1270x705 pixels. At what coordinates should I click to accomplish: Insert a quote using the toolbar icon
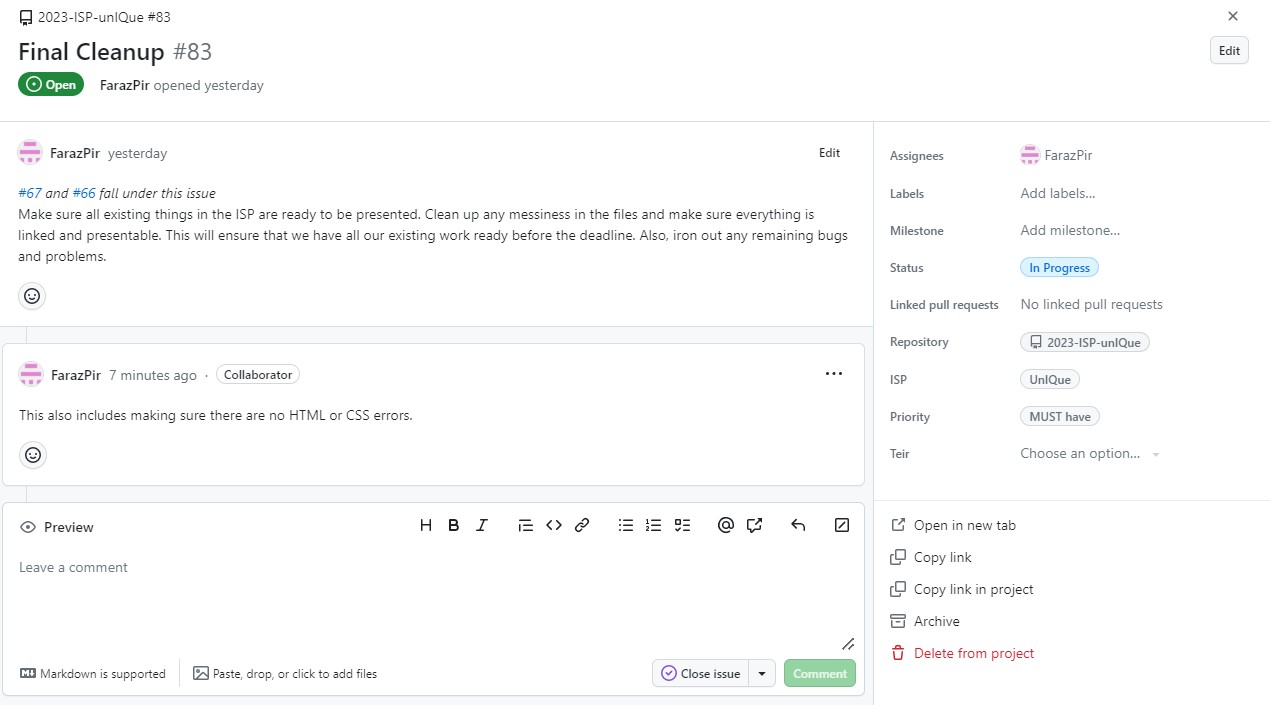pyautogui.click(x=525, y=525)
